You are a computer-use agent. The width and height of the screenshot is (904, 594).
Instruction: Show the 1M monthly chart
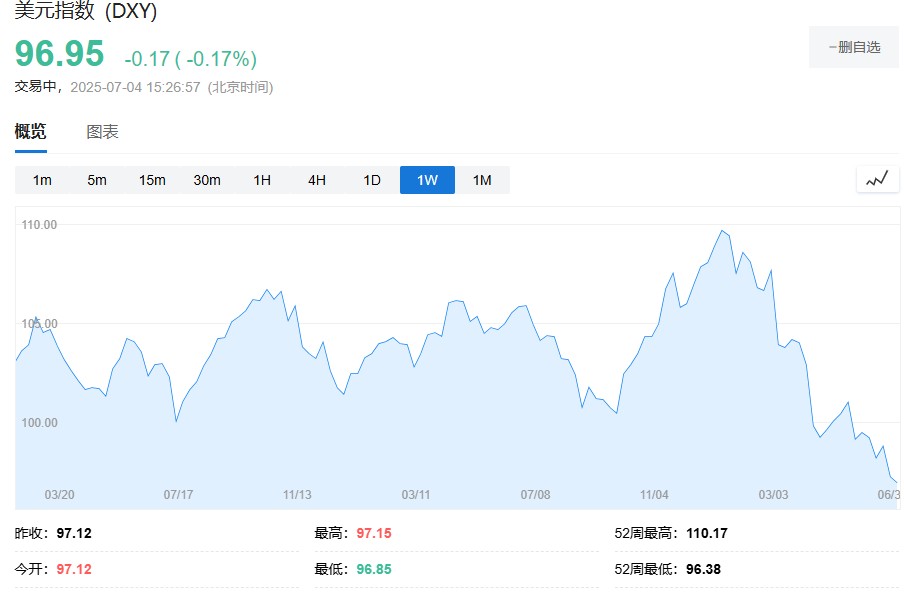(482, 180)
